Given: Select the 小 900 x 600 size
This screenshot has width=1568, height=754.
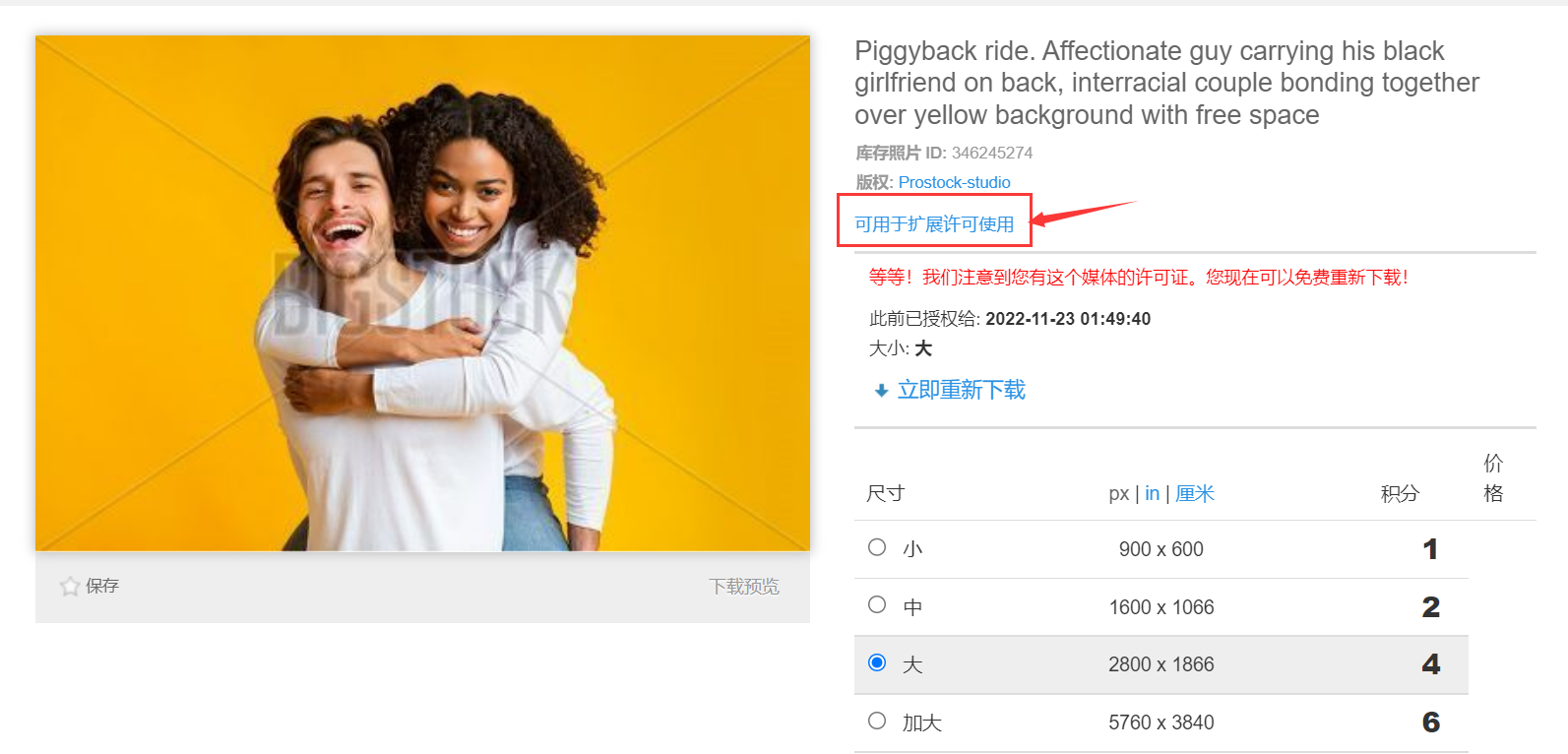Looking at the screenshot, I should coord(877,547).
